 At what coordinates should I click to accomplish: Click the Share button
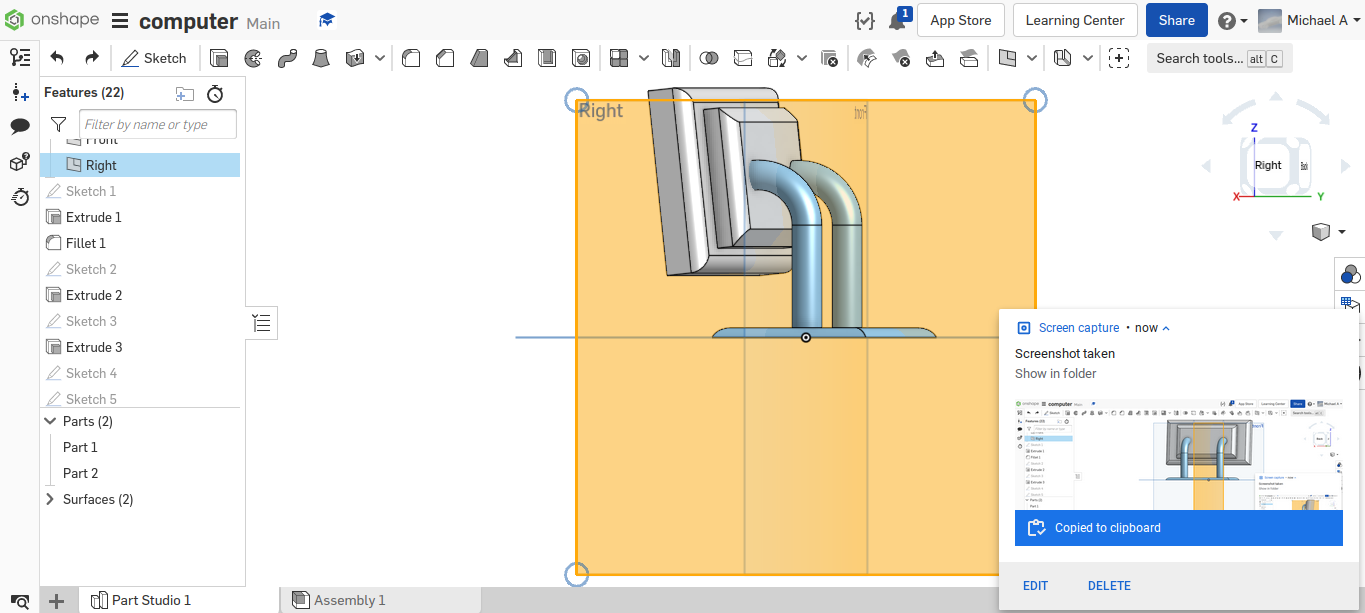(1177, 20)
